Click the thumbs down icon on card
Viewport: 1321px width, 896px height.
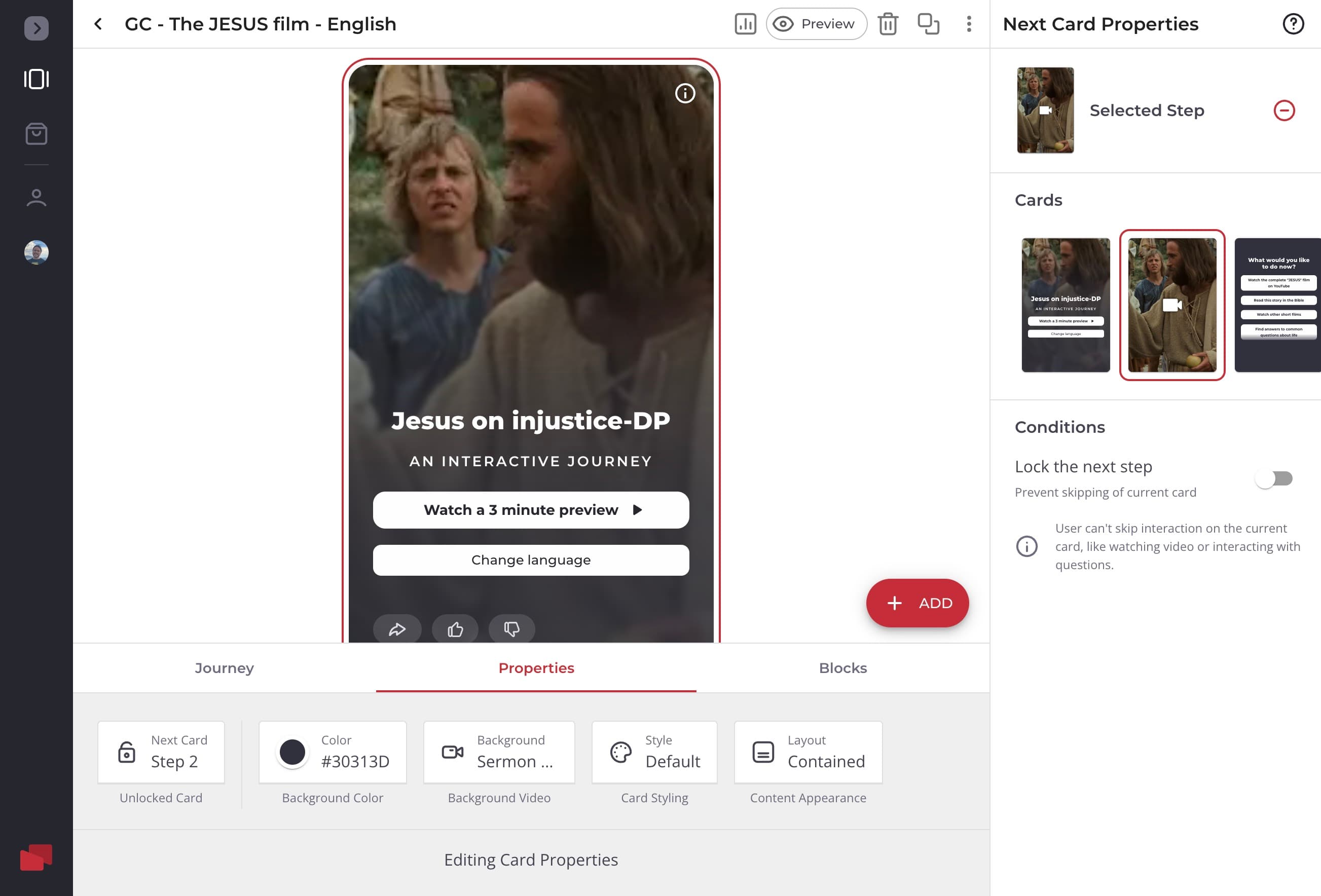tap(511, 629)
